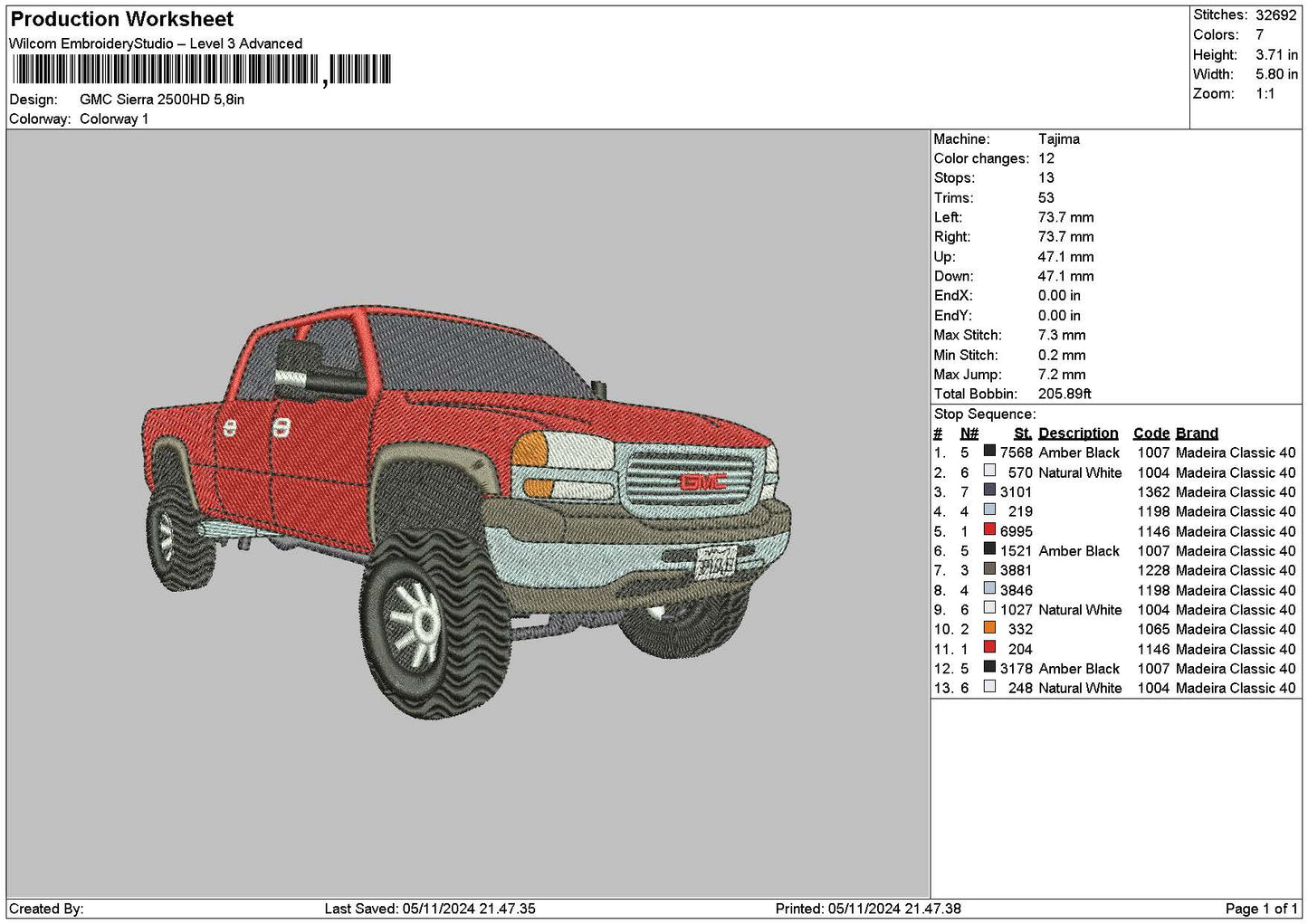Click the Right value "73.7 mm"
This screenshot has height=924, width=1308.
[1066, 237]
